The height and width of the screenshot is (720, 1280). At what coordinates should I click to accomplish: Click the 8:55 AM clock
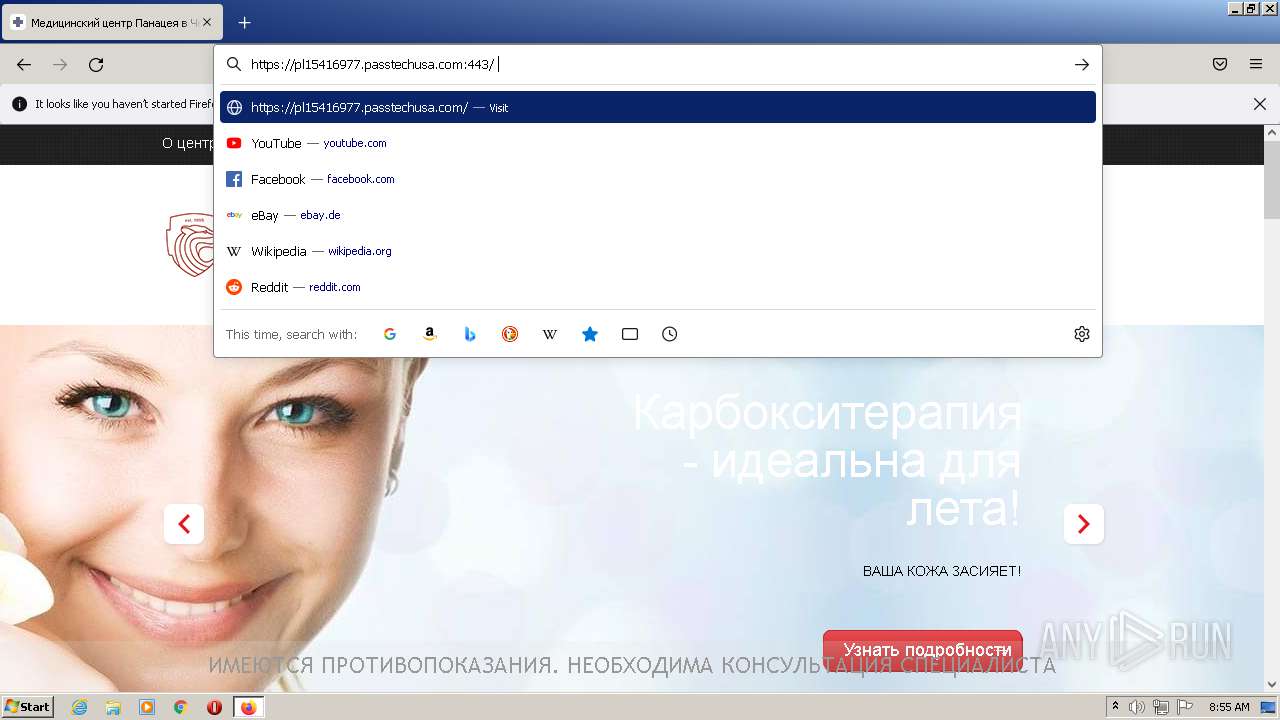[1229, 707]
